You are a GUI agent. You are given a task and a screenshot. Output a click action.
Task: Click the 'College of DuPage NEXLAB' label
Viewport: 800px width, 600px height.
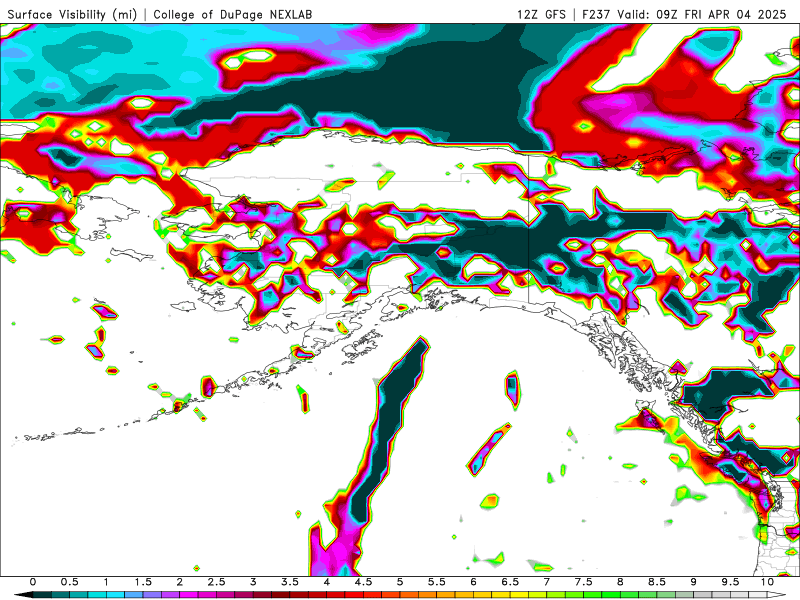tap(233, 14)
